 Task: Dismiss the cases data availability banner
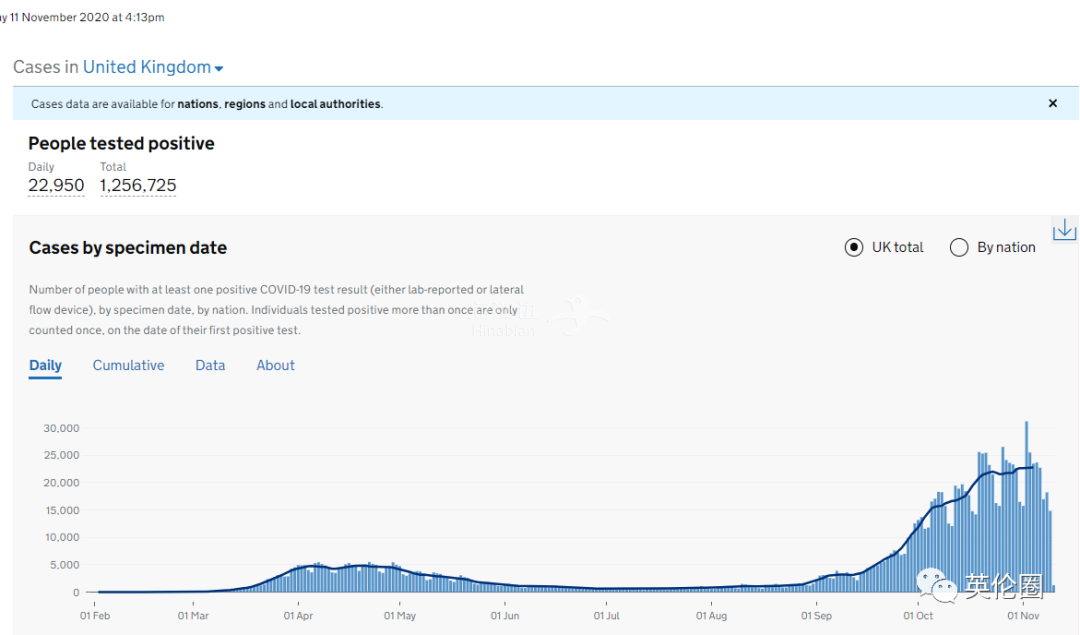(x=1052, y=103)
